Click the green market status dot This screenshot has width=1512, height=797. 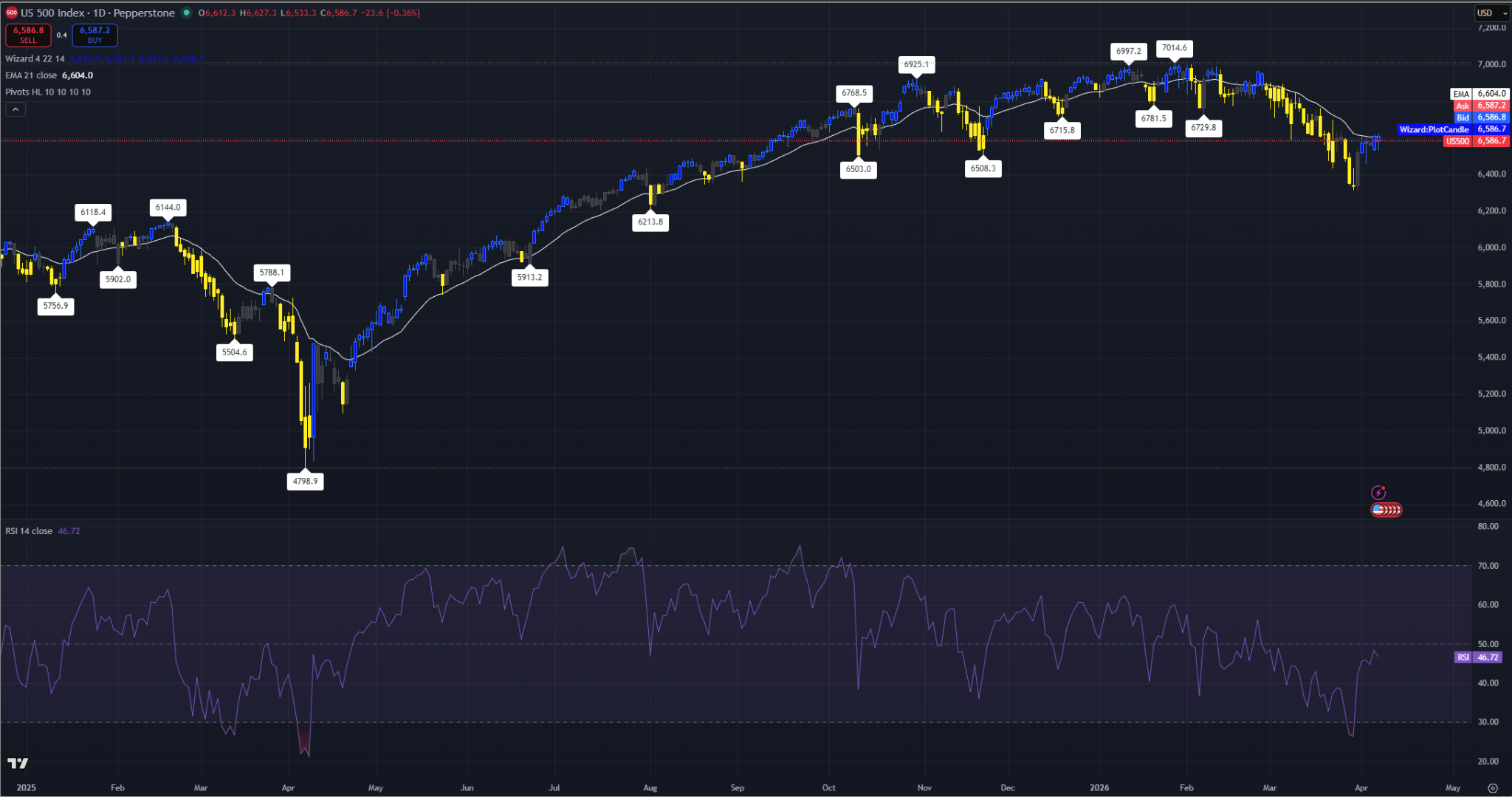tap(186, 13)
